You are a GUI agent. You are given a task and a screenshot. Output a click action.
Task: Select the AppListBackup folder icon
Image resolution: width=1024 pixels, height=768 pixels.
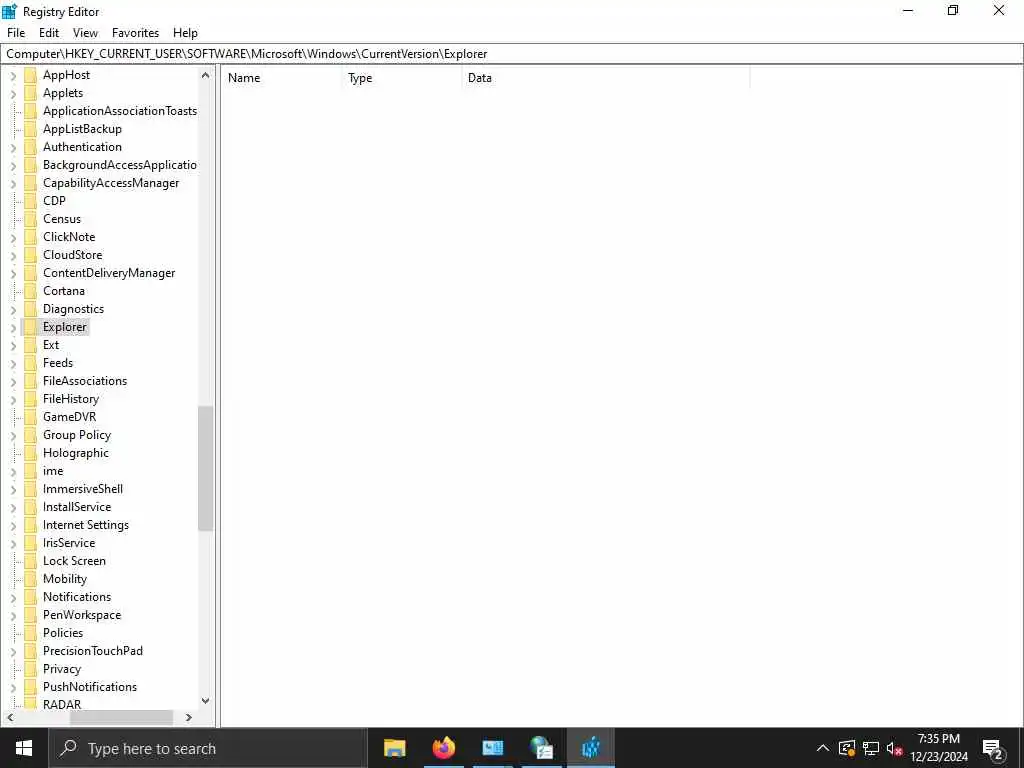(30, 129)
